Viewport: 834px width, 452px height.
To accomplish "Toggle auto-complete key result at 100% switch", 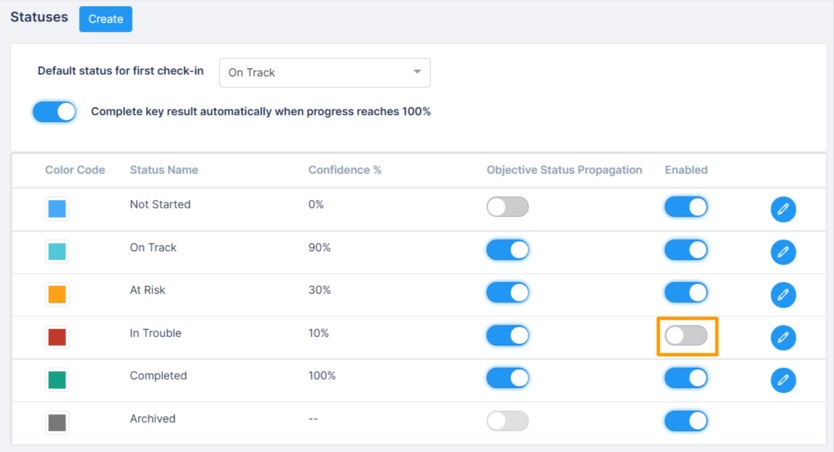I will 54,112.
